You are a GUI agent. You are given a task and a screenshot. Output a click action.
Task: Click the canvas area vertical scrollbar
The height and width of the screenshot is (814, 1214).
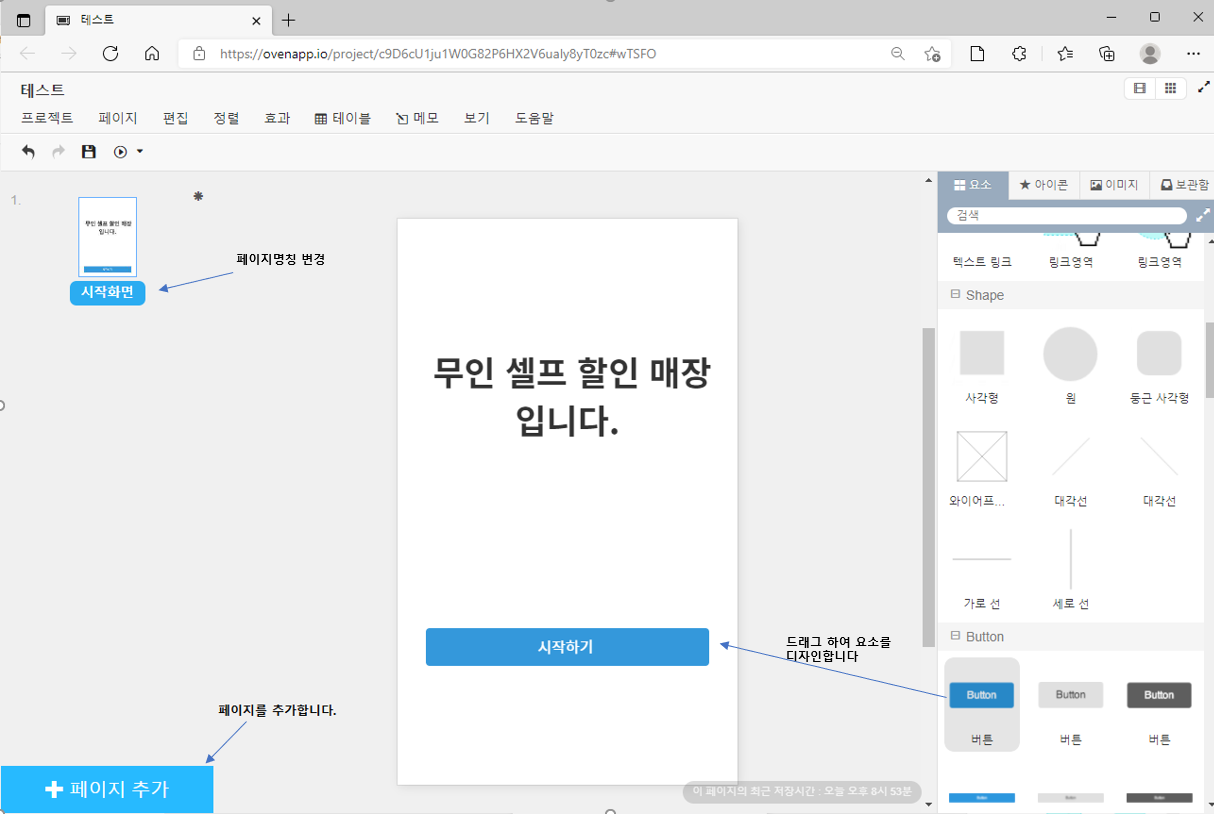pos(928,490)
